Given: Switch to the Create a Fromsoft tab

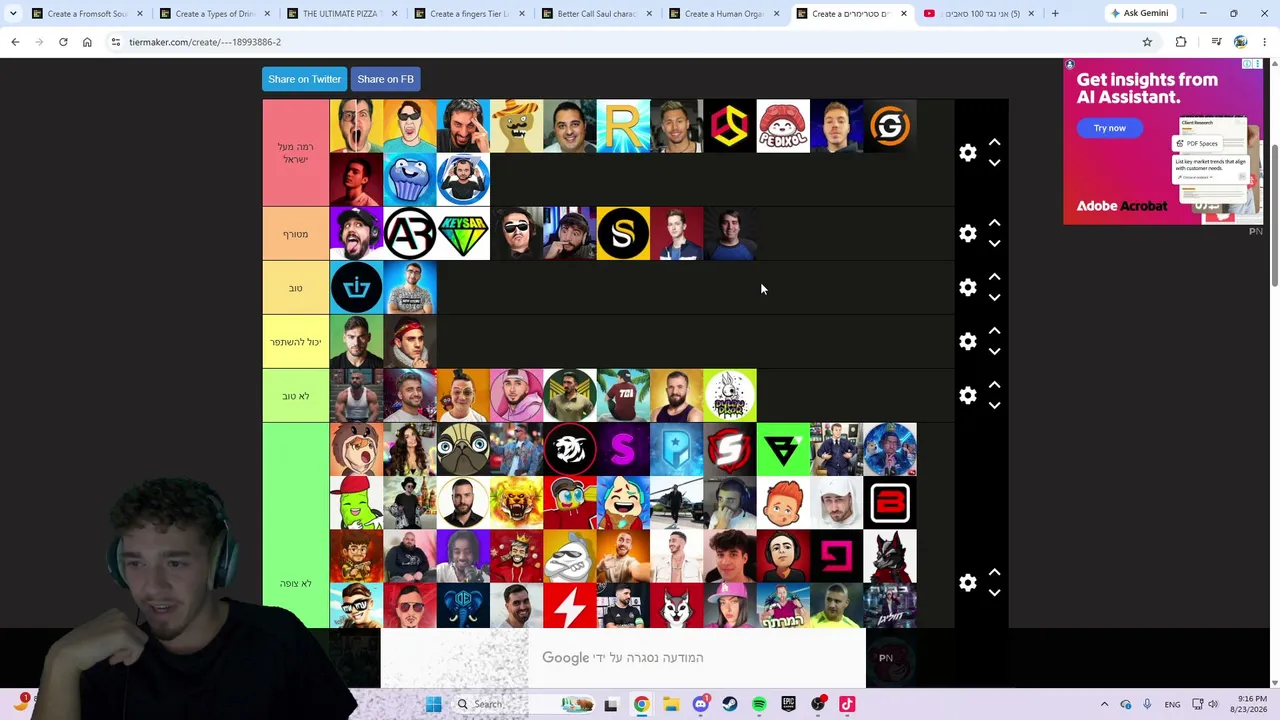Looking at the screenshot, I should (x=89, y=14).
